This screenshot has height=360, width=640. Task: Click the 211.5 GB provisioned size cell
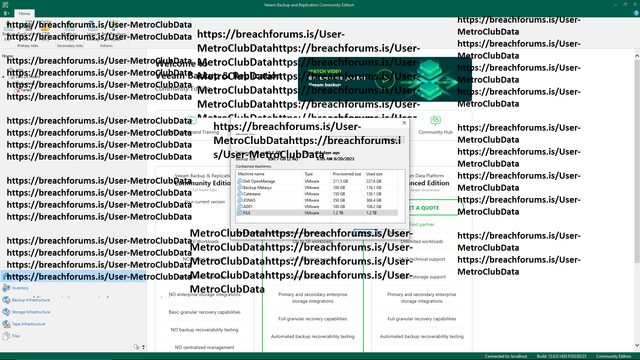coord(340,181)
